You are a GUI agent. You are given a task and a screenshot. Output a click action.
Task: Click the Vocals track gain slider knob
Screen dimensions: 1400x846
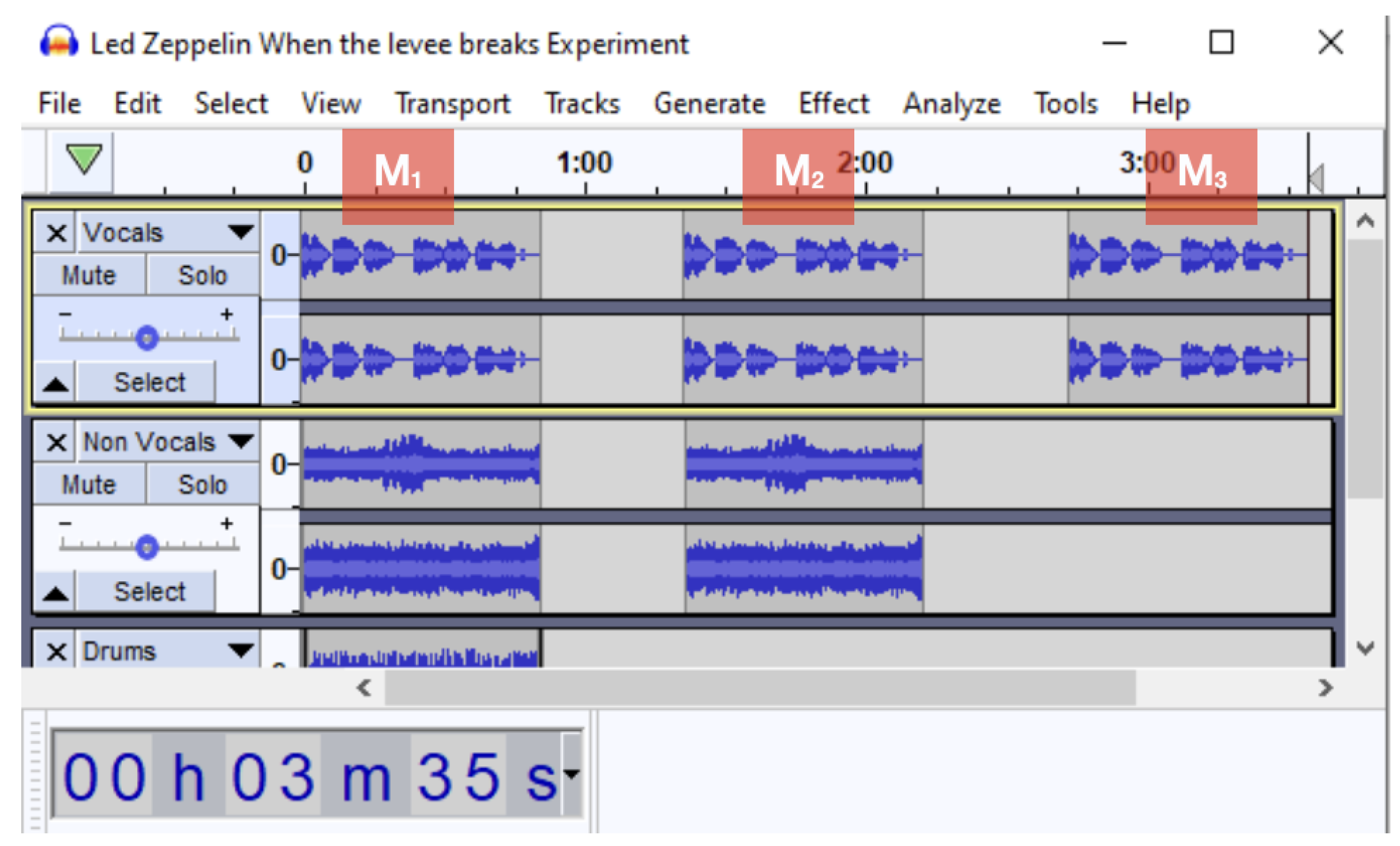147,338
